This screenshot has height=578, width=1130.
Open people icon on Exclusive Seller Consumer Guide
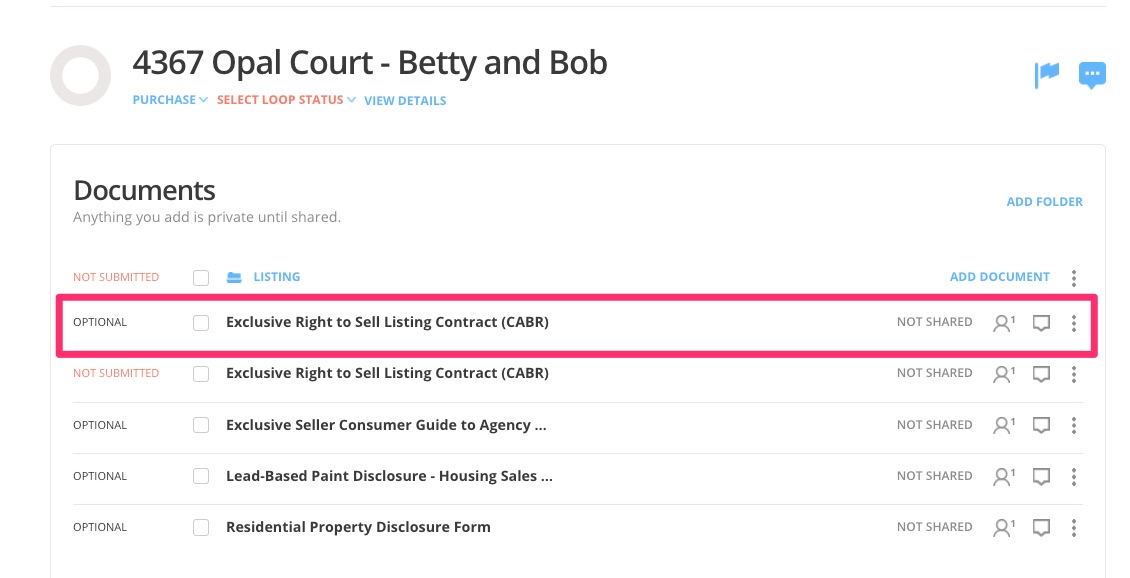1003,425
